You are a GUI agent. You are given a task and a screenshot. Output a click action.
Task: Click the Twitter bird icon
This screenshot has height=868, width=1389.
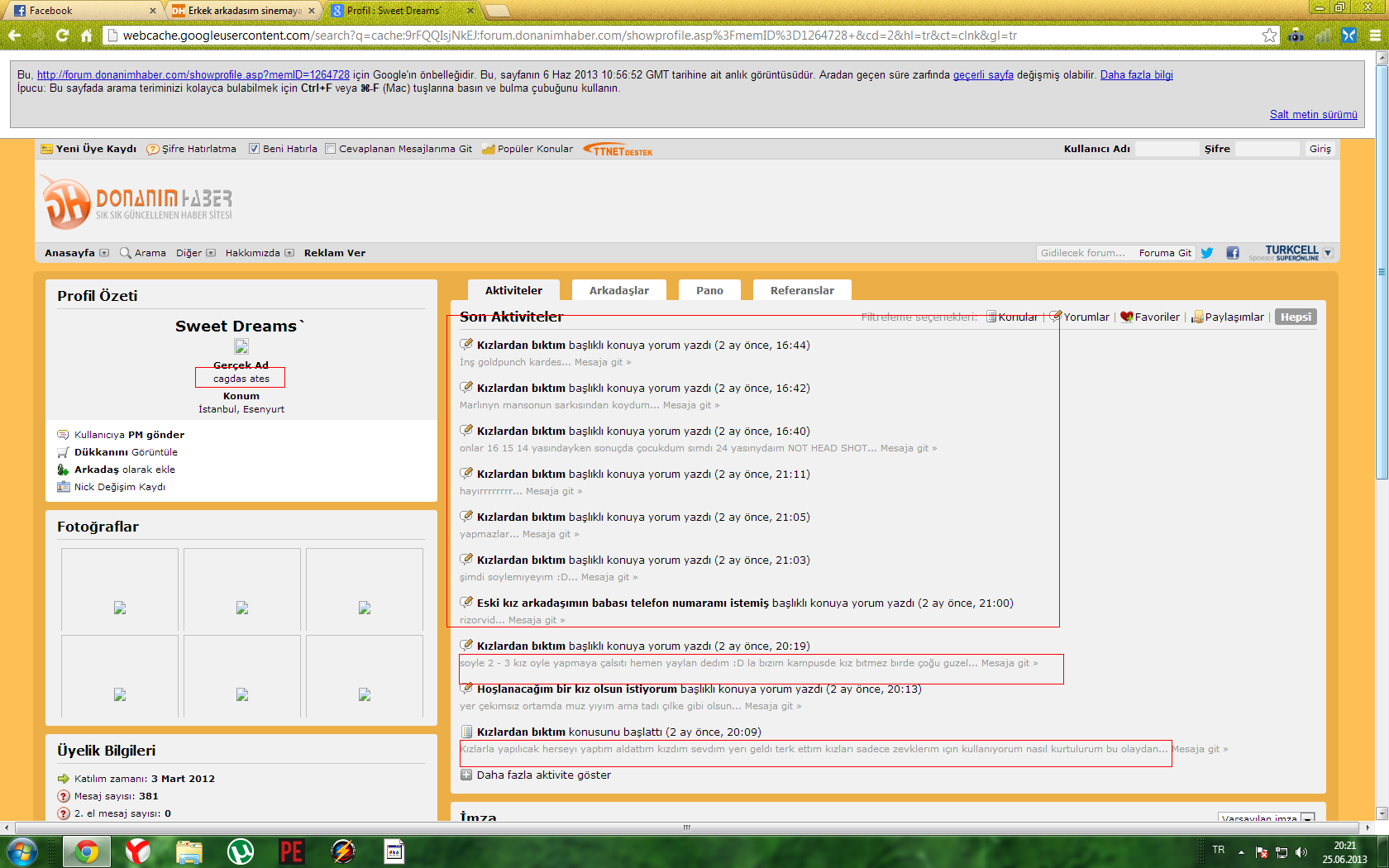click(1207, 253)
